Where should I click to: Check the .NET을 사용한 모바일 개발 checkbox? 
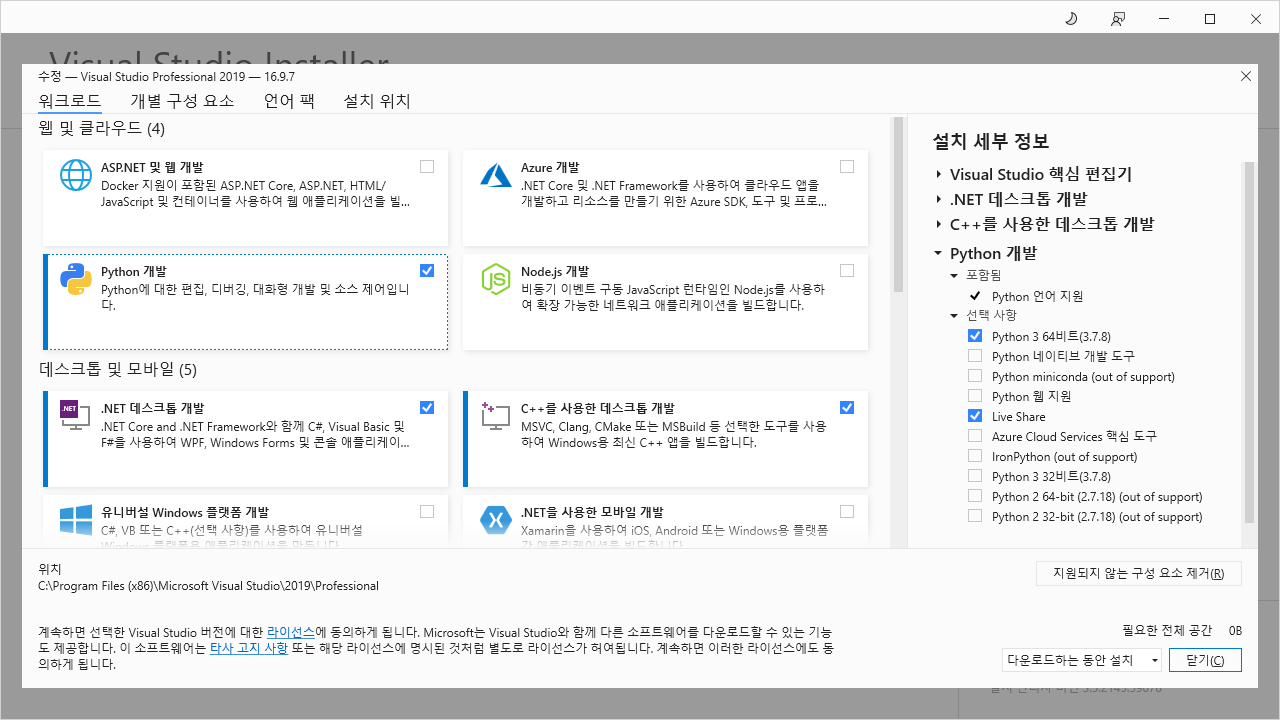[847, 511]
